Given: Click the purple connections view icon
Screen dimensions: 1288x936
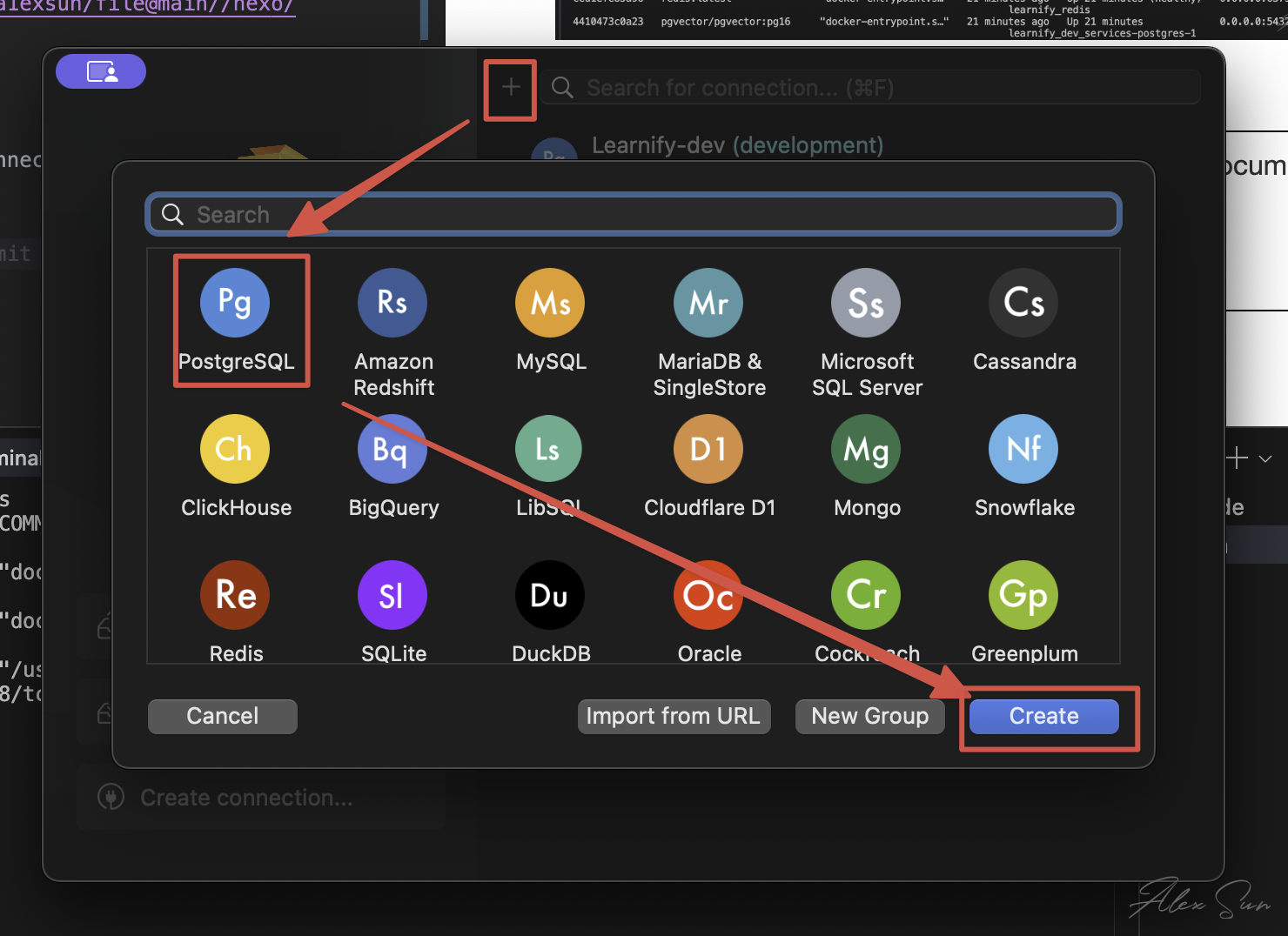Looking at the screenshot, I should tap(101, 71).
